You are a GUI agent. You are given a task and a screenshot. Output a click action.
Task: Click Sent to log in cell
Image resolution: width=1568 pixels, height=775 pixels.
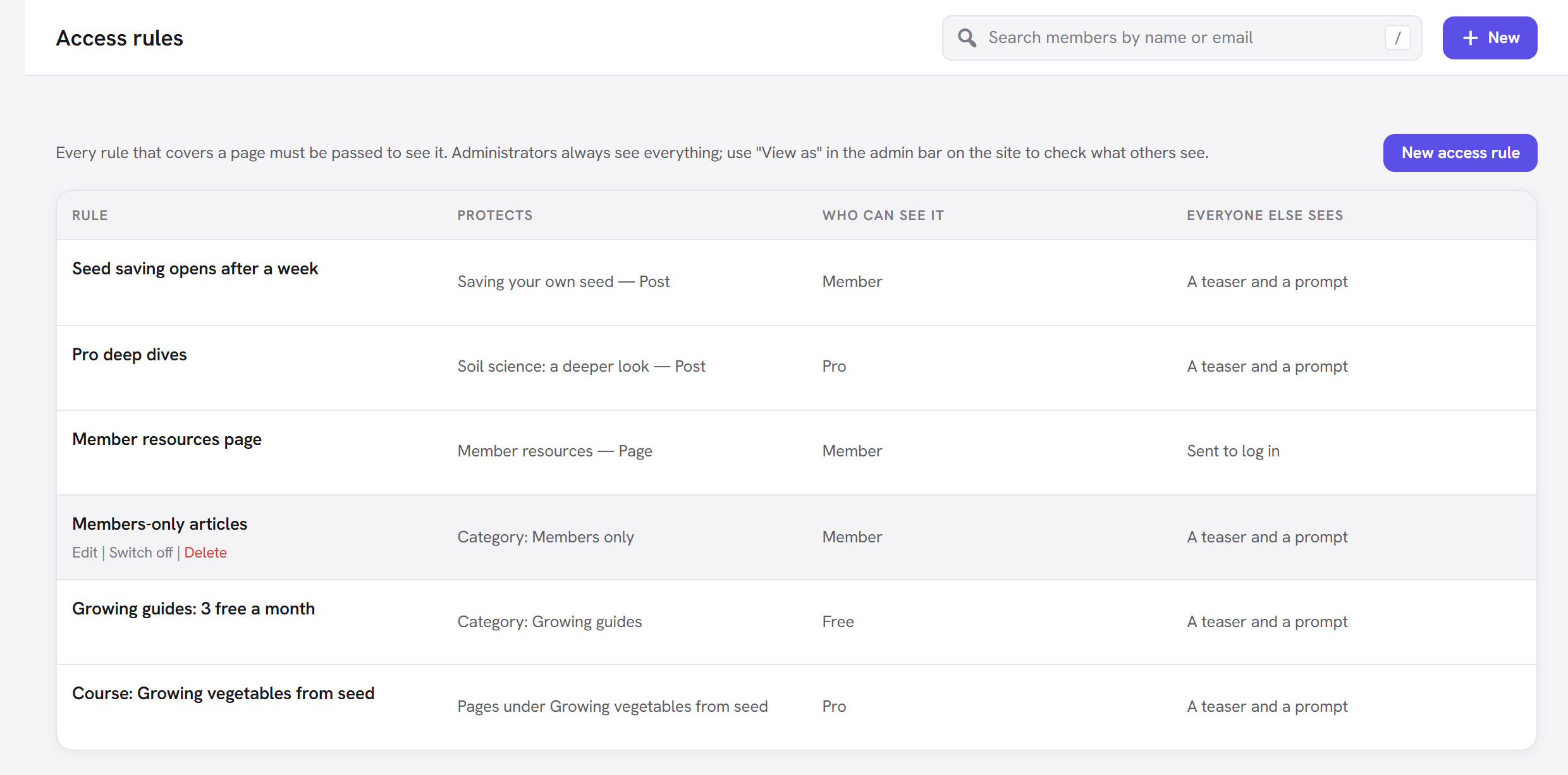[x=1234, y=451]
